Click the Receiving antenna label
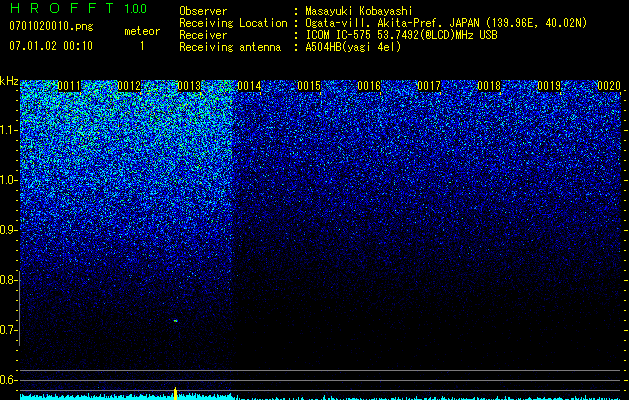The height and width of the screenshot is (400, 629). coord(230,47)
